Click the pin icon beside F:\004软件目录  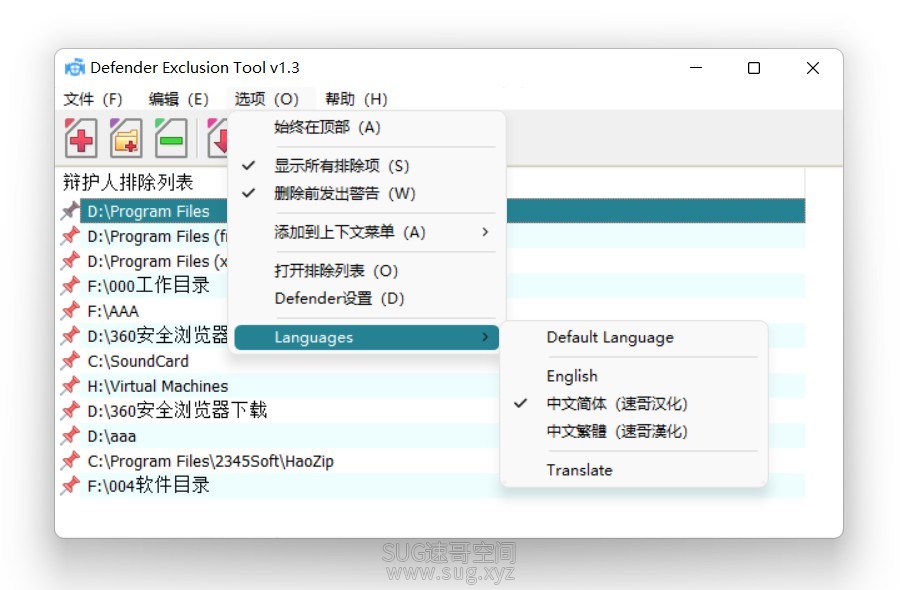tap(70, 486)
